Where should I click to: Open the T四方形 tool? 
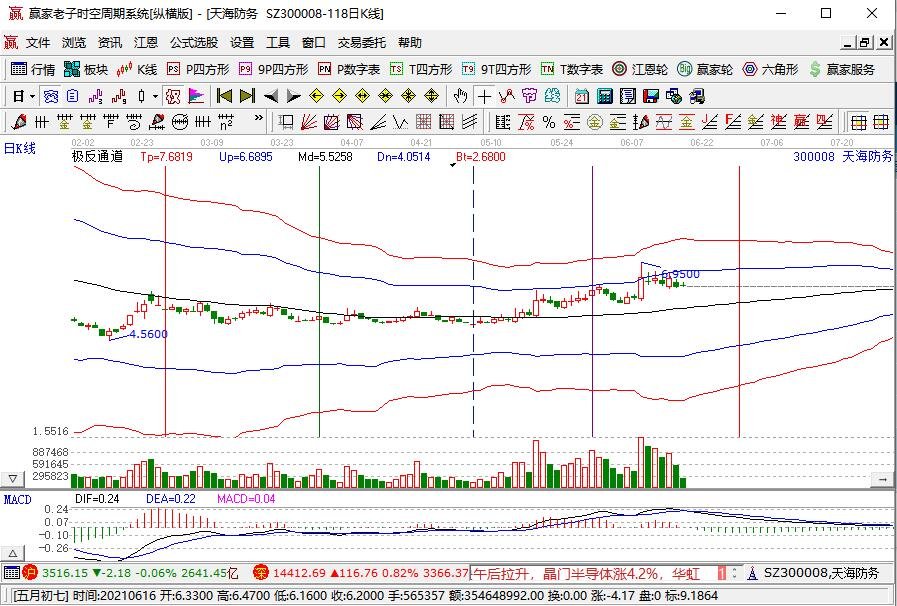point(421,70)
